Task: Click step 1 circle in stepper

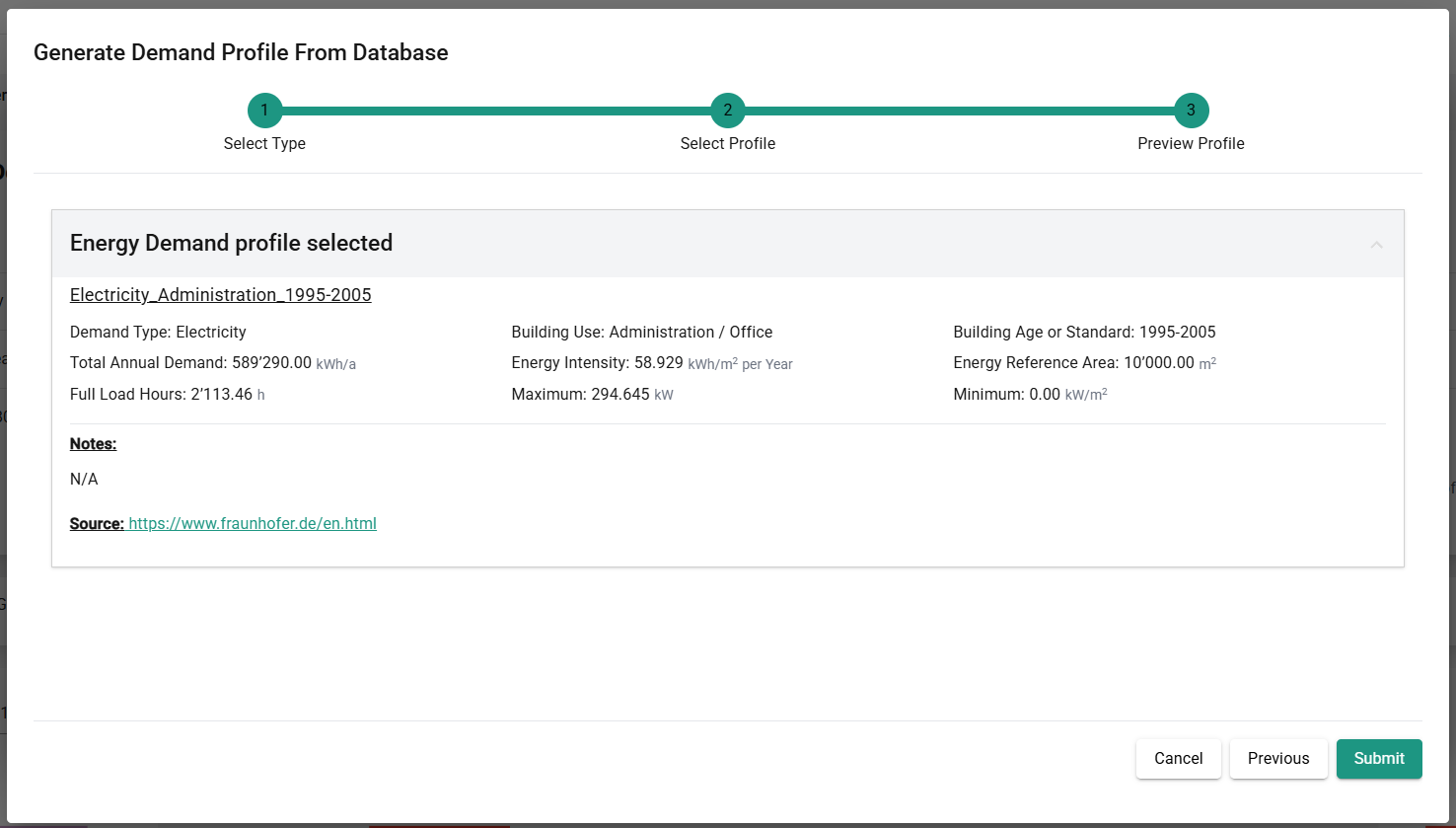Action: pyautogui.click(x=264, y=111)
